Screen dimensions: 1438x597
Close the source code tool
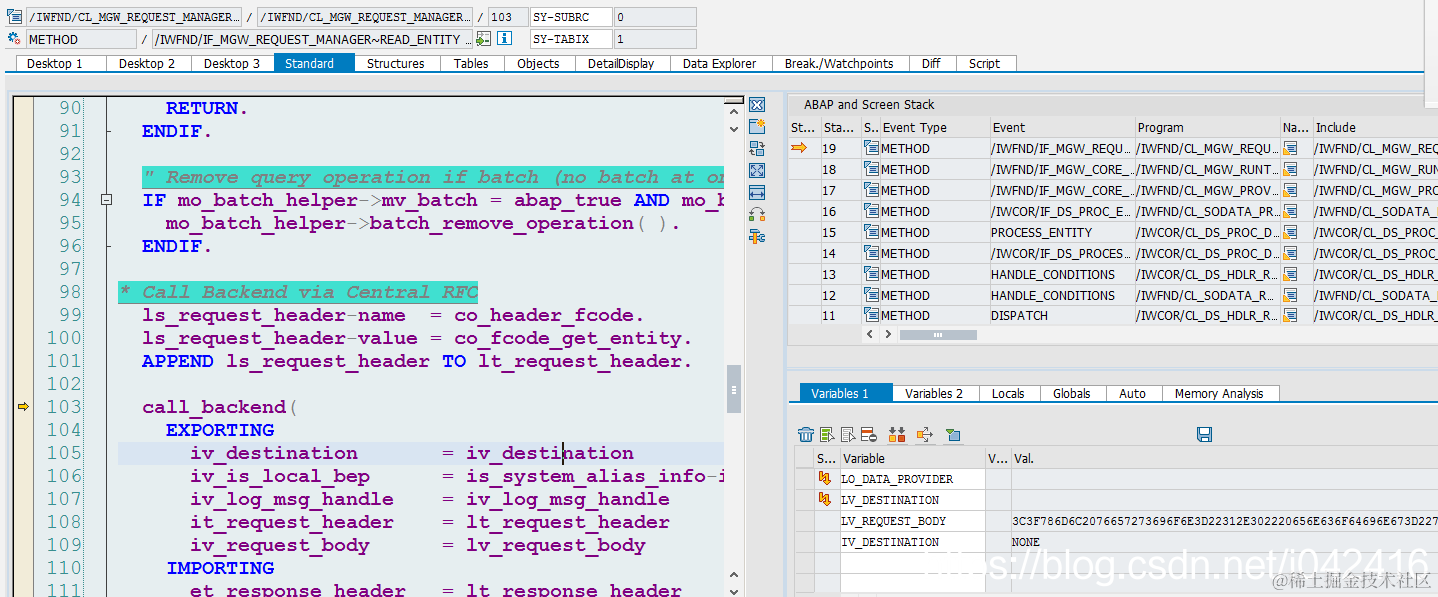[x=757, y=105]
